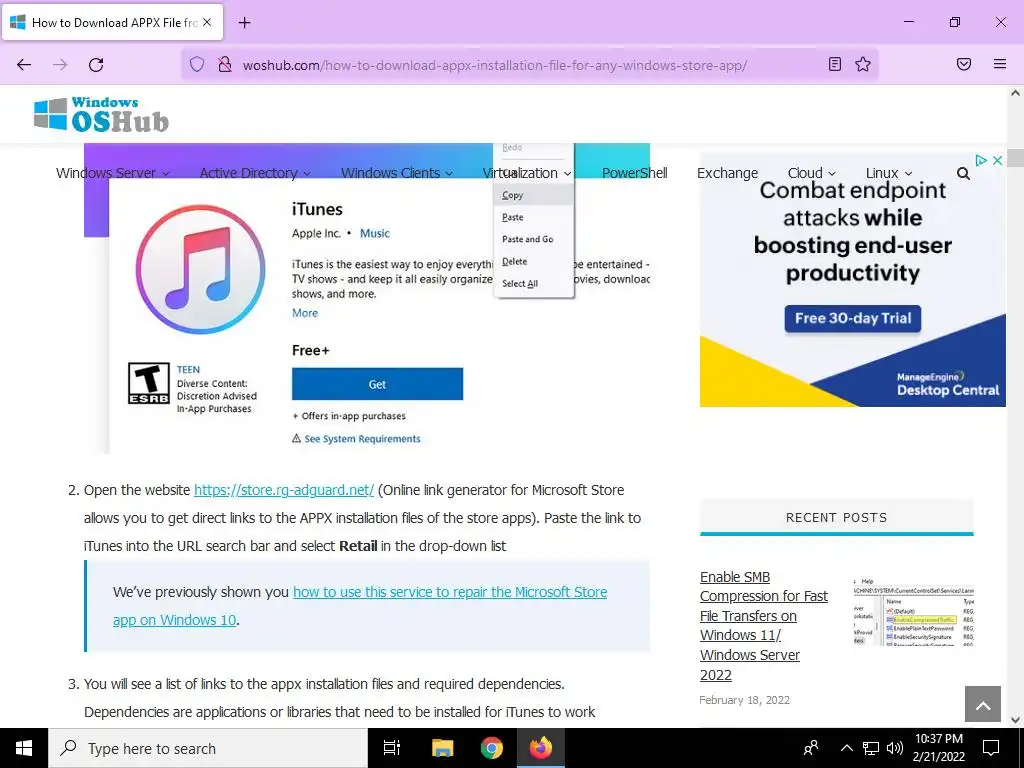Click the RECENT POSTS heading

point(837,518)
